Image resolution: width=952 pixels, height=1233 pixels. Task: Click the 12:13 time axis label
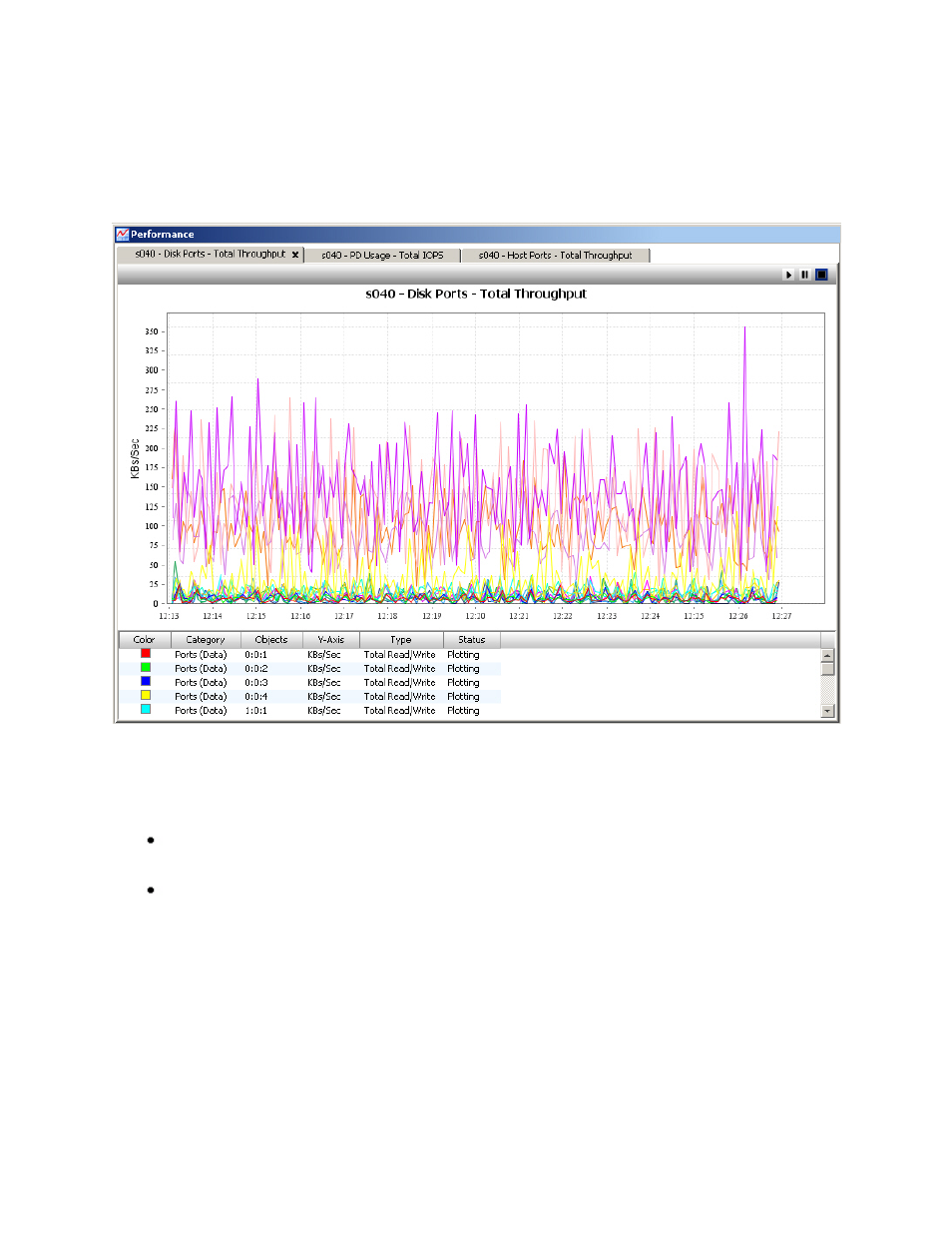tap(170, 616)
